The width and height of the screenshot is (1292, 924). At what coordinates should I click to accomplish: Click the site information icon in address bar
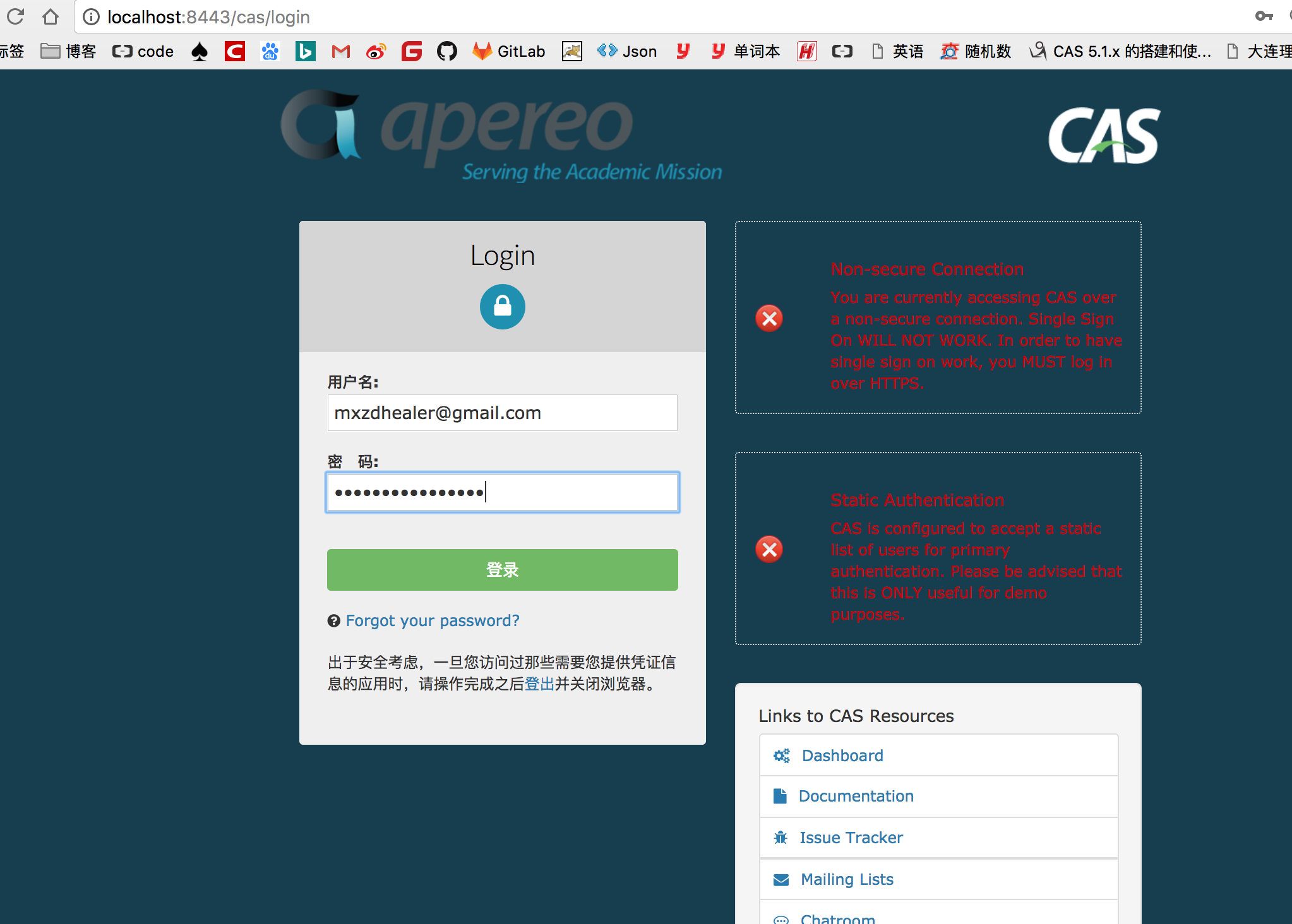tap(92, 17)
